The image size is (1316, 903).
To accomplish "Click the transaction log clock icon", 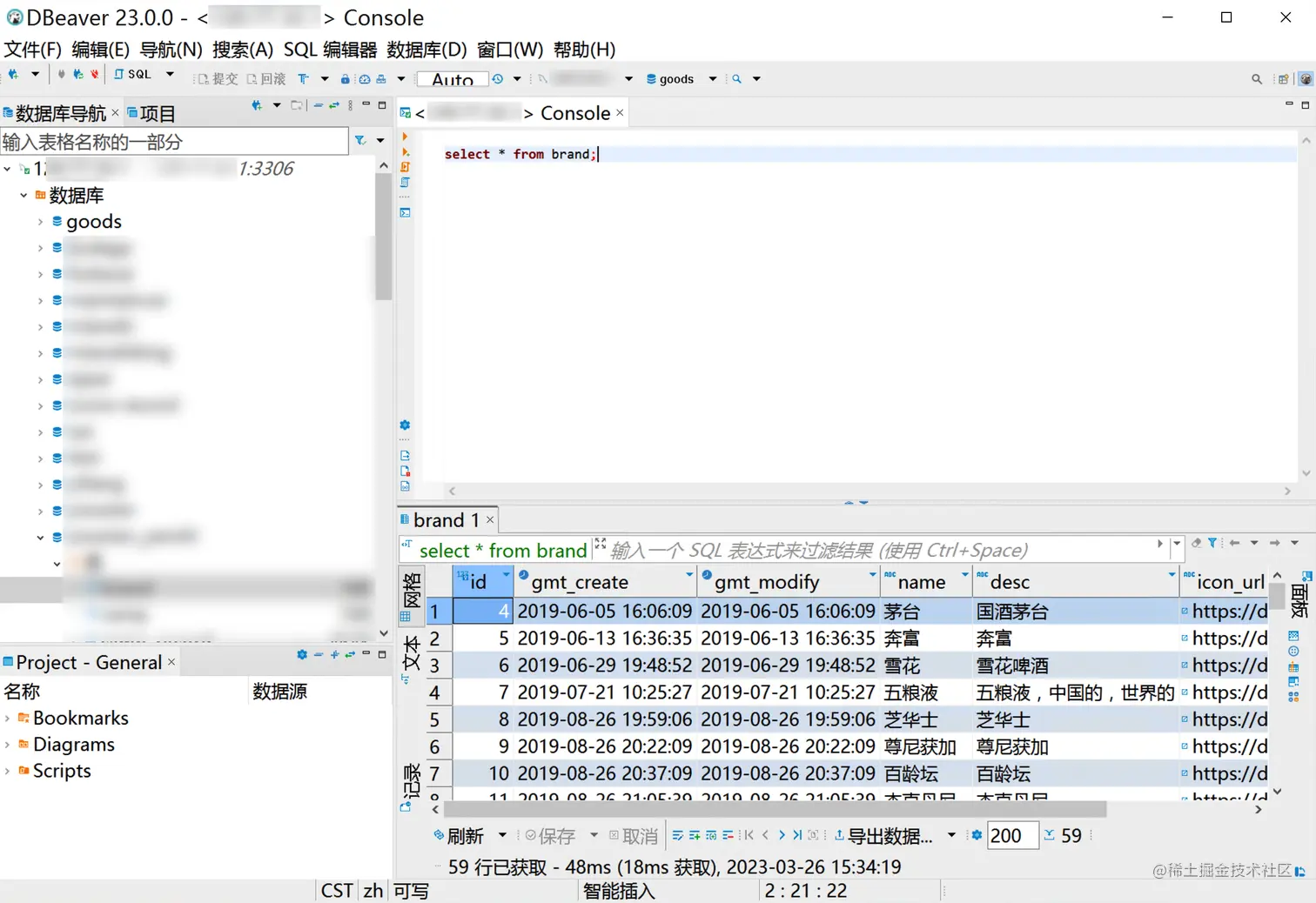I will click(497, 79).
